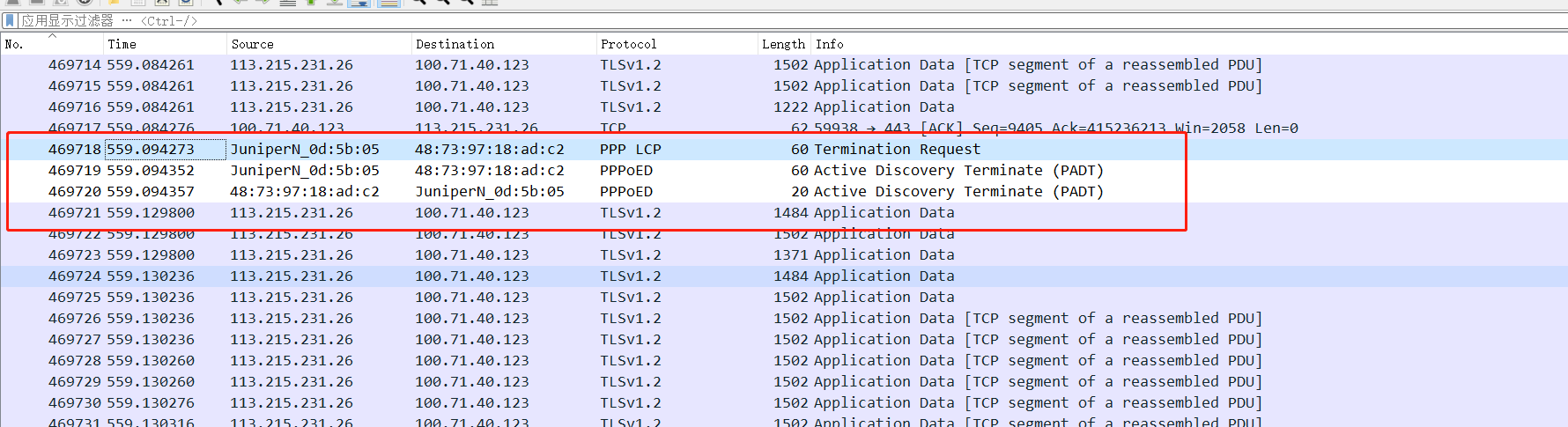This screenshot has height=427, width=1568.
Task: Select packet 469721 Application Data row
Action: pyautogui.click(x=529, y=213)
